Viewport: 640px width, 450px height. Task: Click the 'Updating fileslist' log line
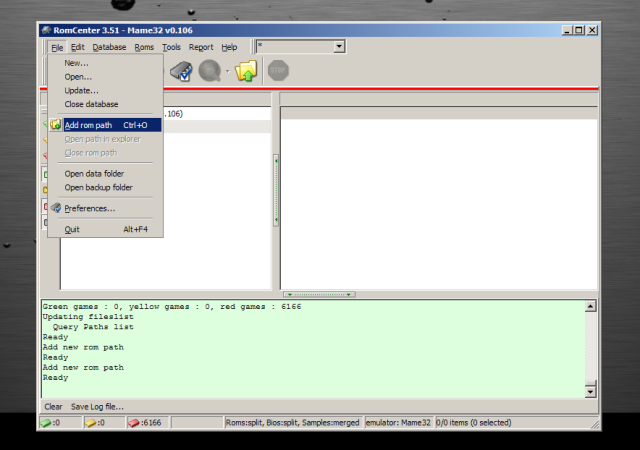tap(88, 317)
